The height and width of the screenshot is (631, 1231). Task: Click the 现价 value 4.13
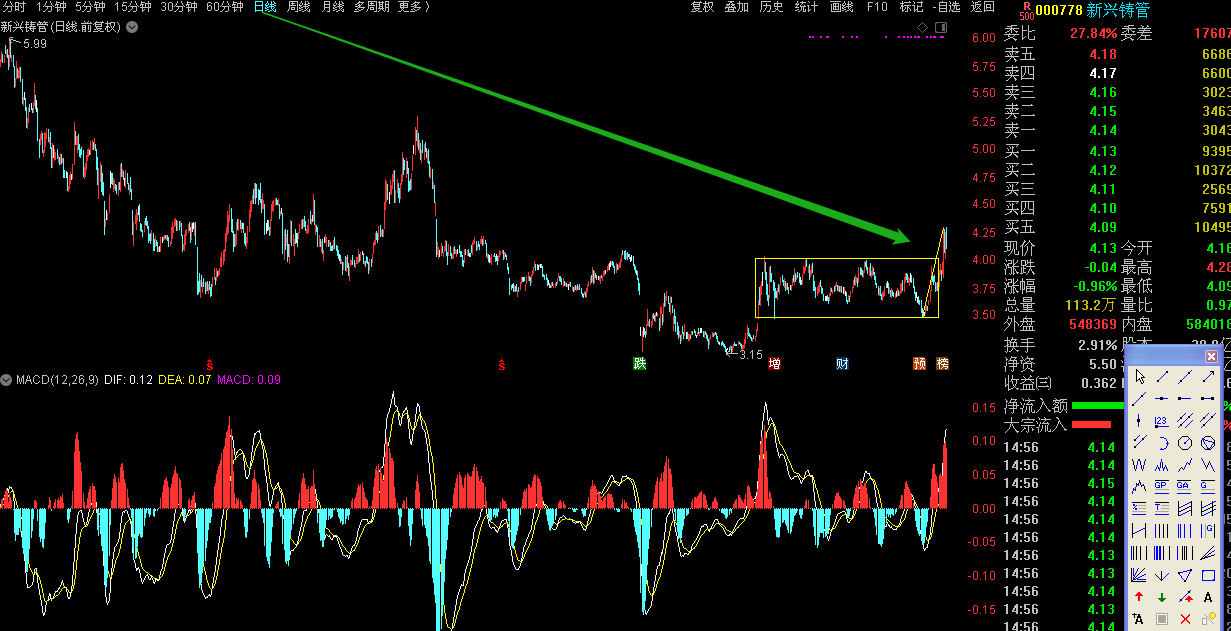pyautogui.click(x=1103, y=248)
